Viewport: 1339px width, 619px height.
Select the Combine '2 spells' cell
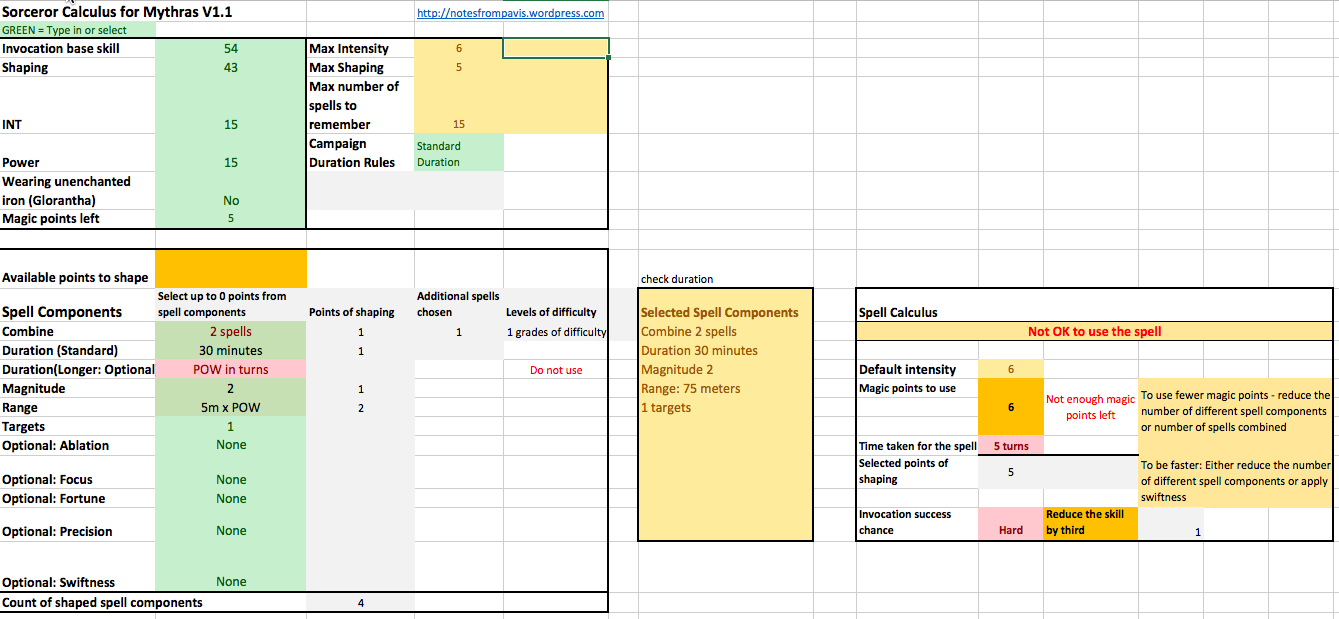tap(231, 331)
